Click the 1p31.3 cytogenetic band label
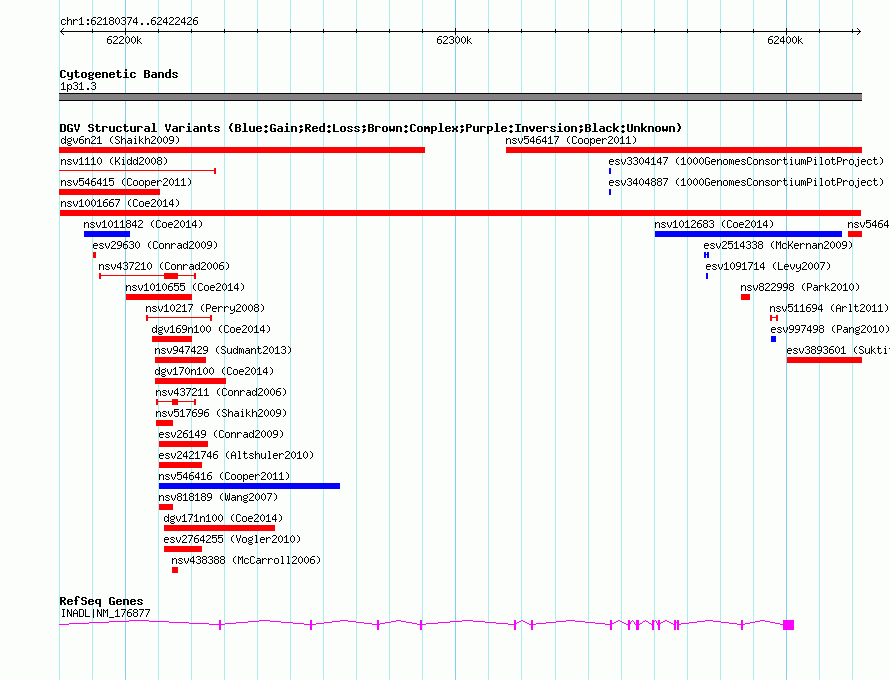The image size is (890, 680). (x=78, y=86)
